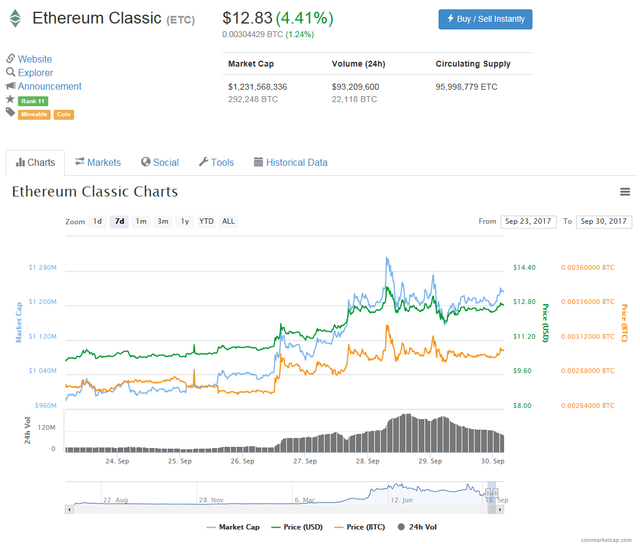Set chart zoom to 3m
The width and height of the screenshot is (640, 544).
(x=163, y=222)
